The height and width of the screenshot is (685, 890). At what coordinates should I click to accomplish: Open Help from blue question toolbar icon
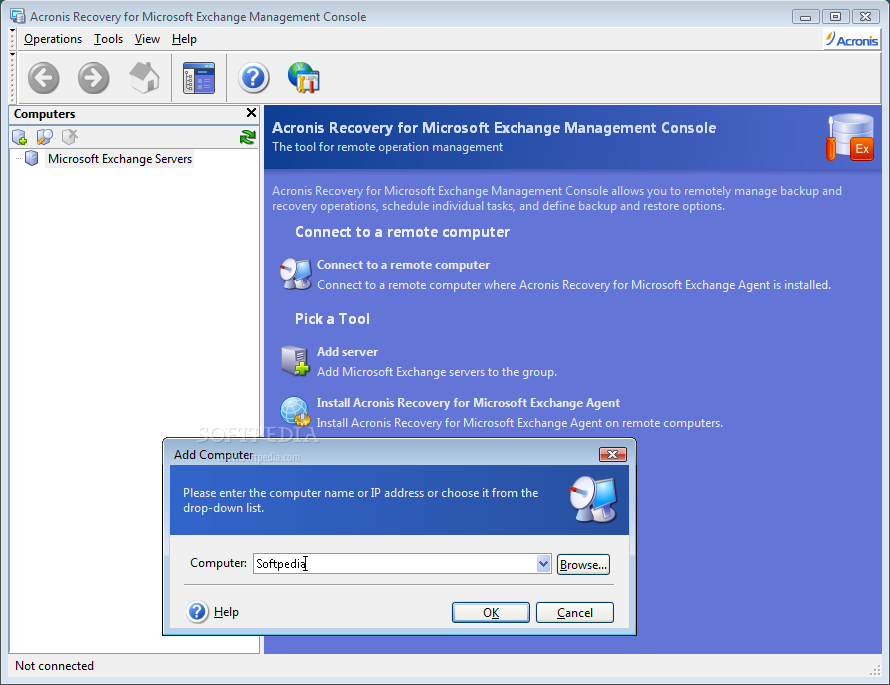click(253, 78)
